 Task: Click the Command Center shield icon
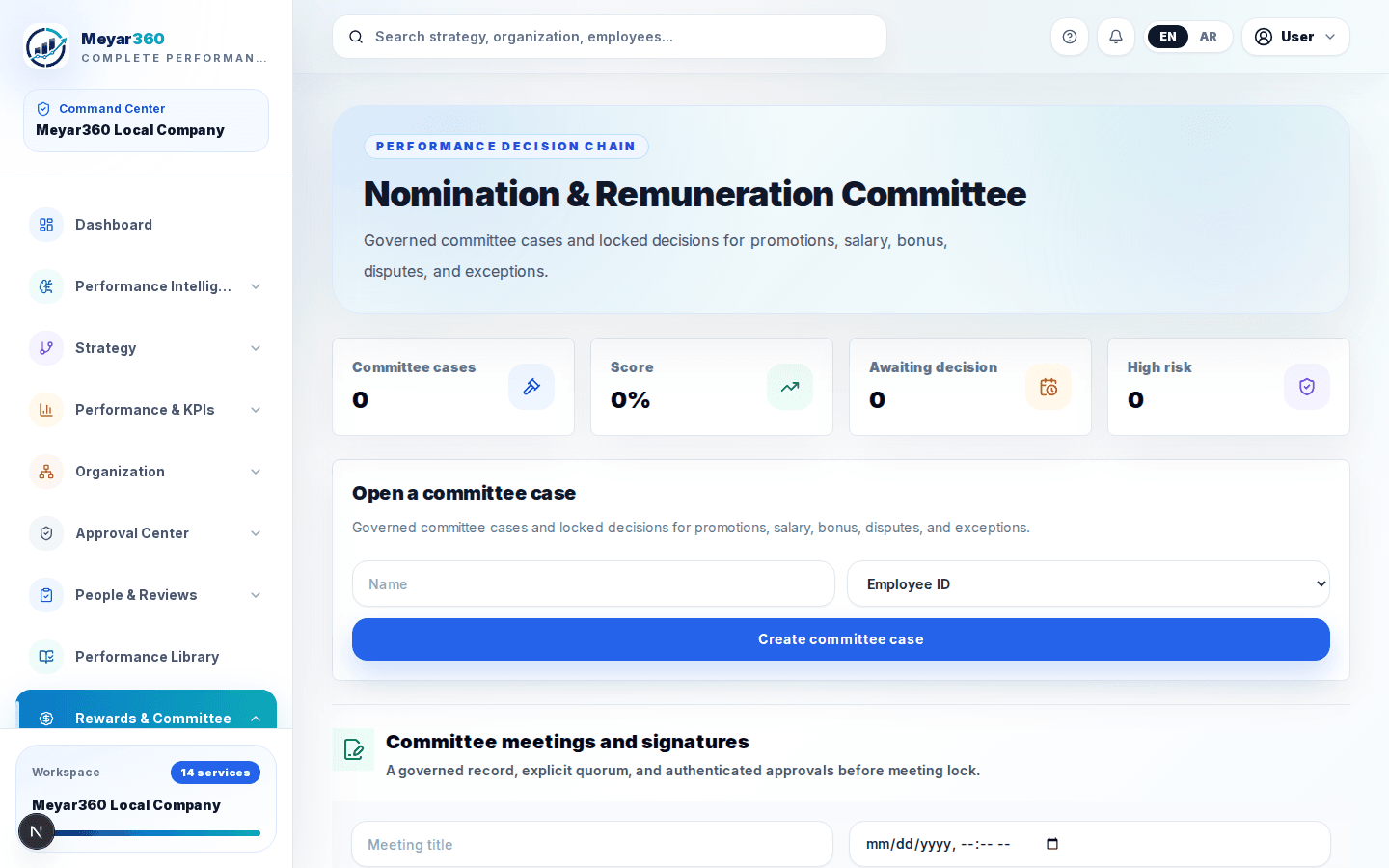tap(43, 109)
